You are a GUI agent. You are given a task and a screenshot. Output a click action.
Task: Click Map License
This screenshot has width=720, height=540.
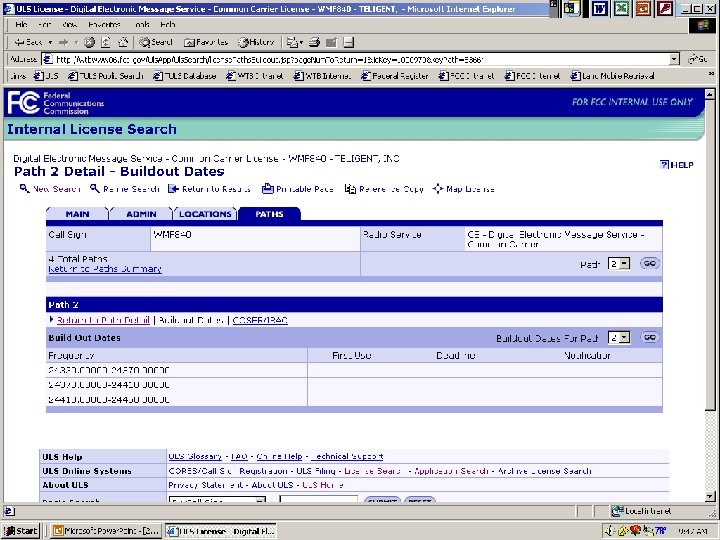pyautogui.click(x=463, y=189)
